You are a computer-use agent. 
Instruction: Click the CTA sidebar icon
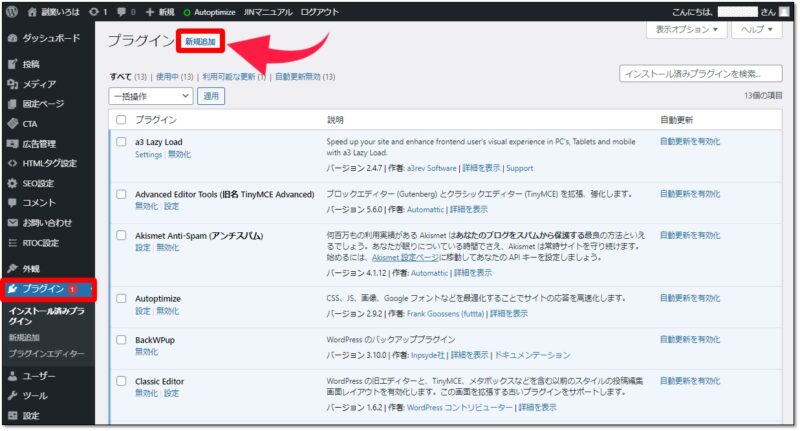click(13, 123)
